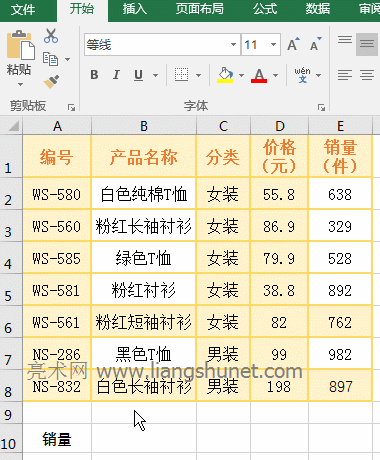Select price cell 38.8
Image resolution: width=380 pixels, height=460 pixels.
tap(279, 290)
